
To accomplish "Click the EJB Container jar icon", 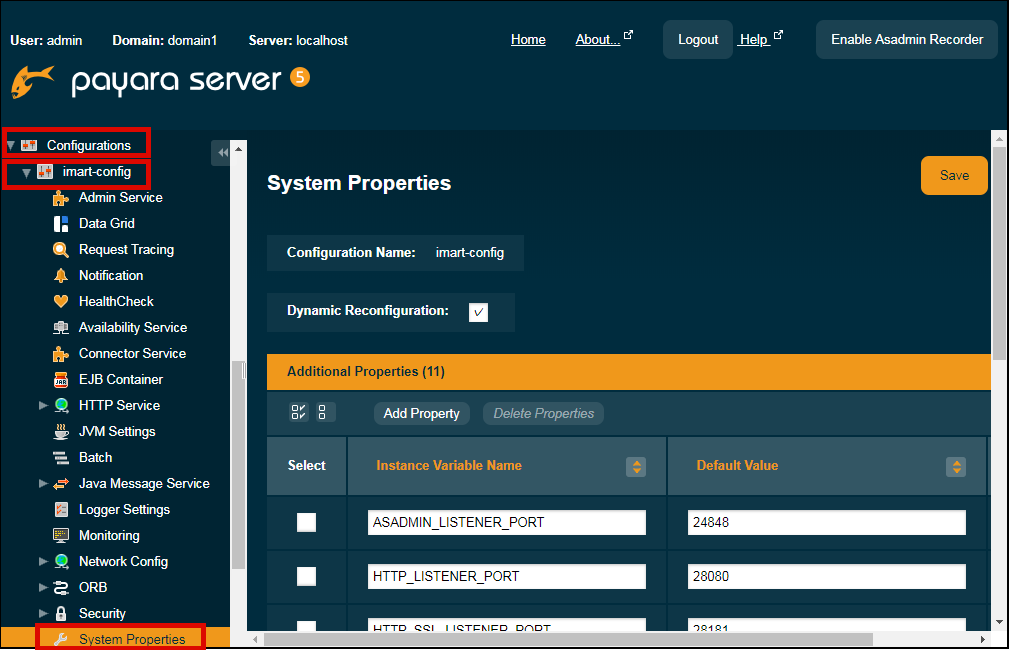I will point(61,380).
